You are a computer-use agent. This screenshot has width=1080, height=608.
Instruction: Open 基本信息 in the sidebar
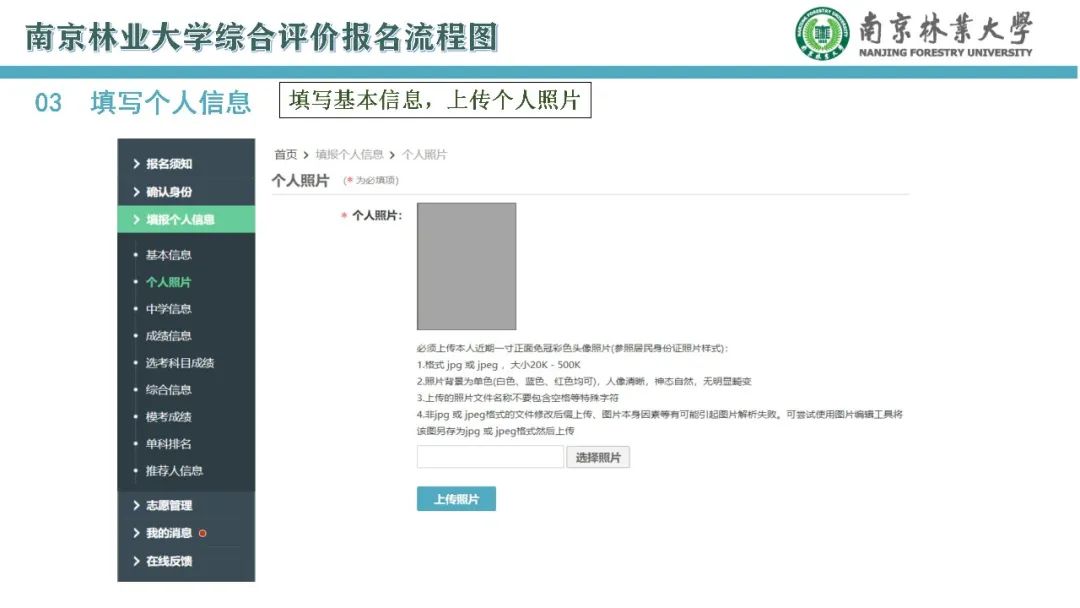[x=168, y=255]
